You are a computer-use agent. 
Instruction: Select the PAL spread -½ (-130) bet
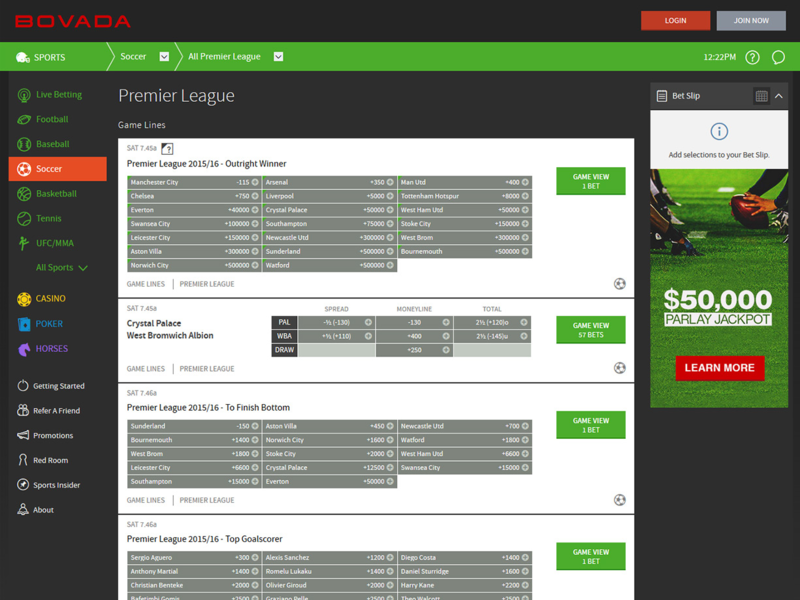click(x=337, y=322)
